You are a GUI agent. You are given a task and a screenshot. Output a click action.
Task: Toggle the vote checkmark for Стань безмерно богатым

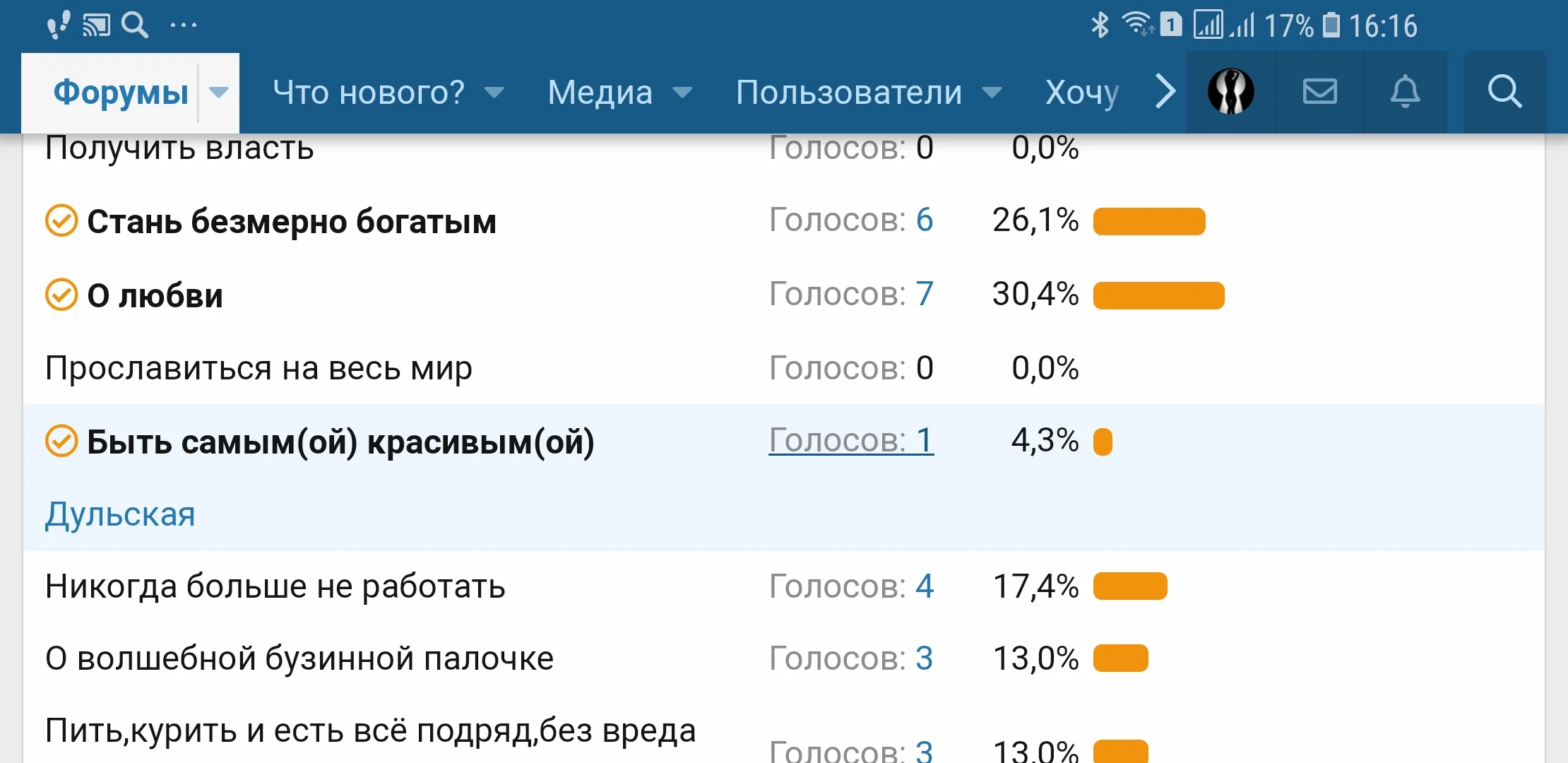point(61,221)
